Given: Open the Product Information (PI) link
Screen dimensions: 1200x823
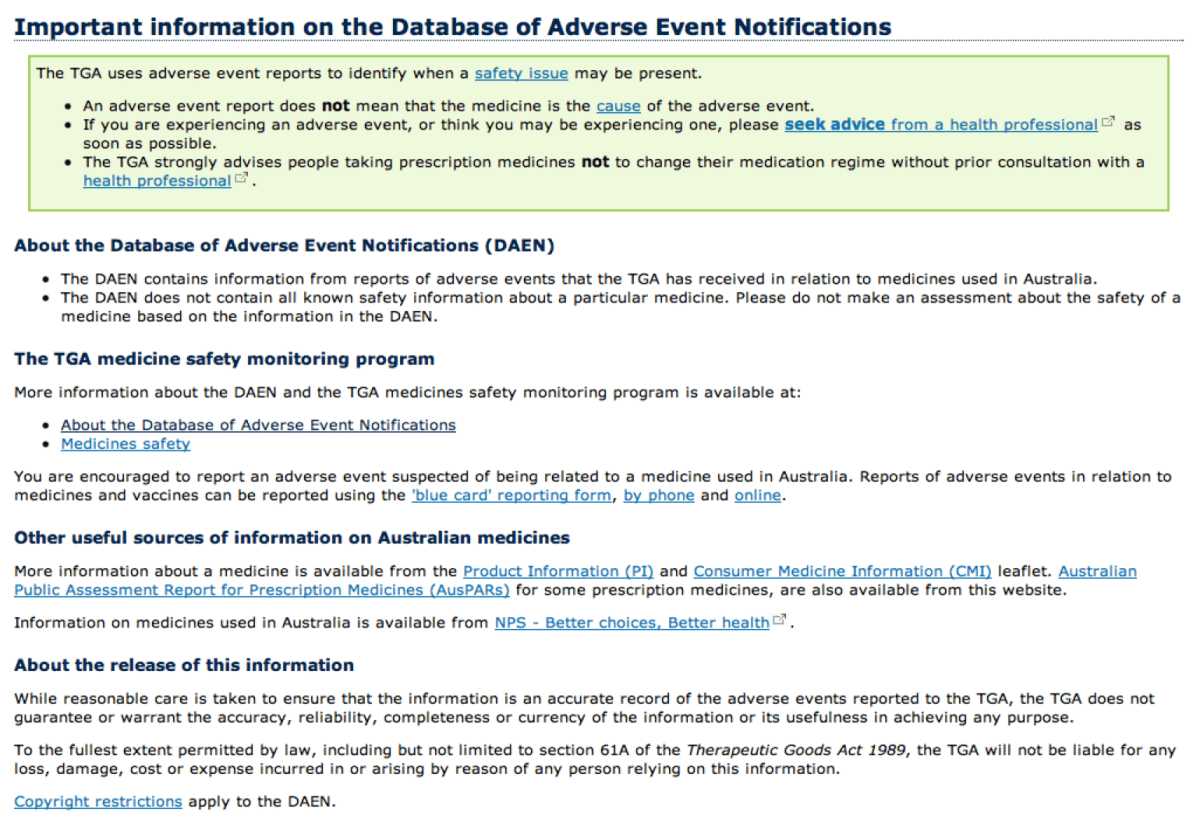Looking at the screenshot, I should 558,571.
